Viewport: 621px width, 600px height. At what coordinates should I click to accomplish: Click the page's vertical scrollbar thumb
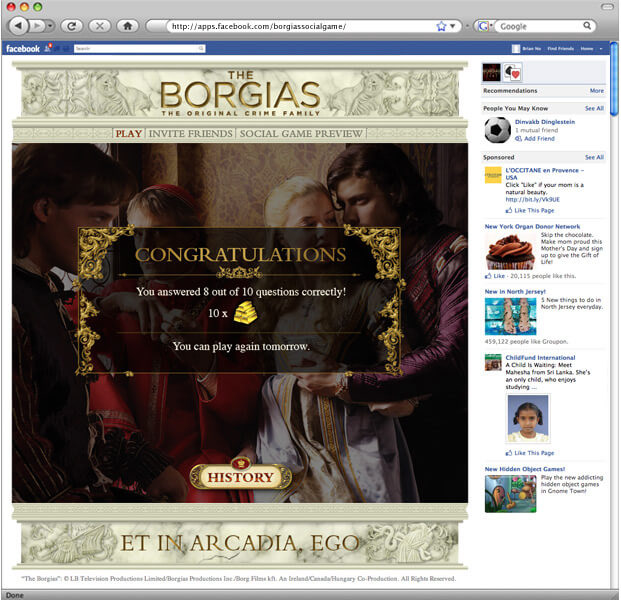[x=614, y=78]
